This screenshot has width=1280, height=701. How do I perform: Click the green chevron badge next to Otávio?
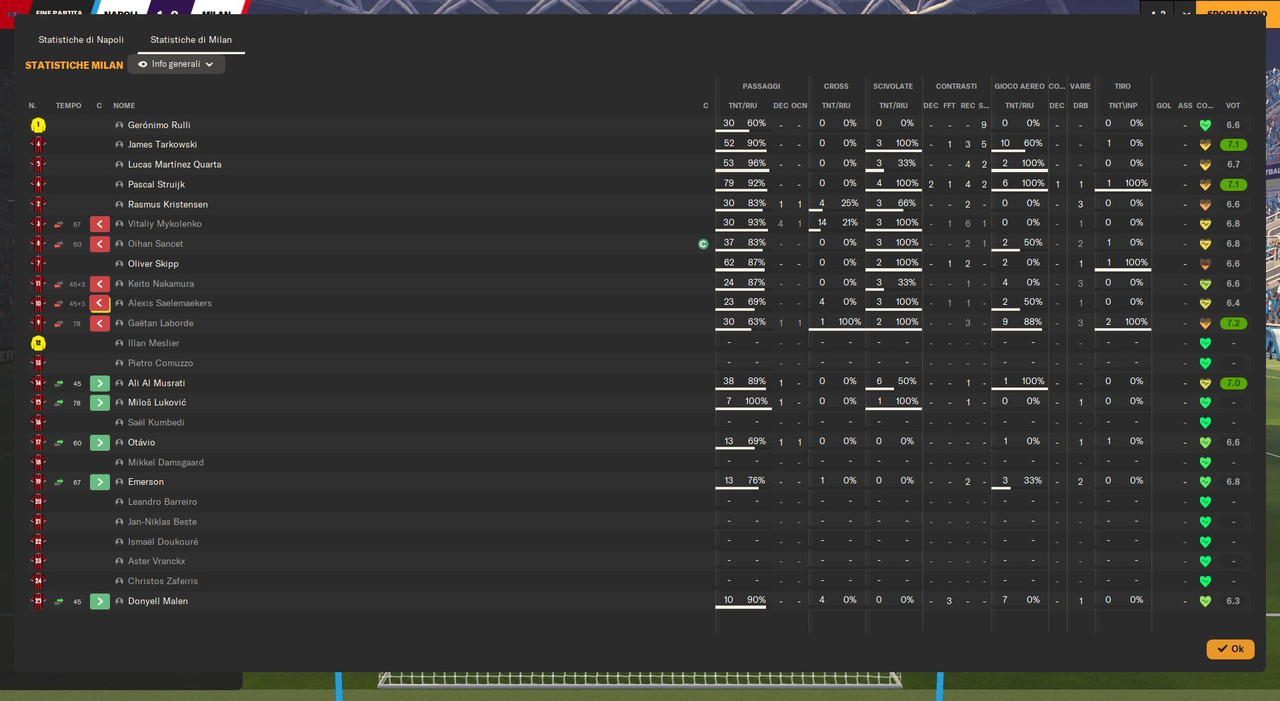coord(100,442)
